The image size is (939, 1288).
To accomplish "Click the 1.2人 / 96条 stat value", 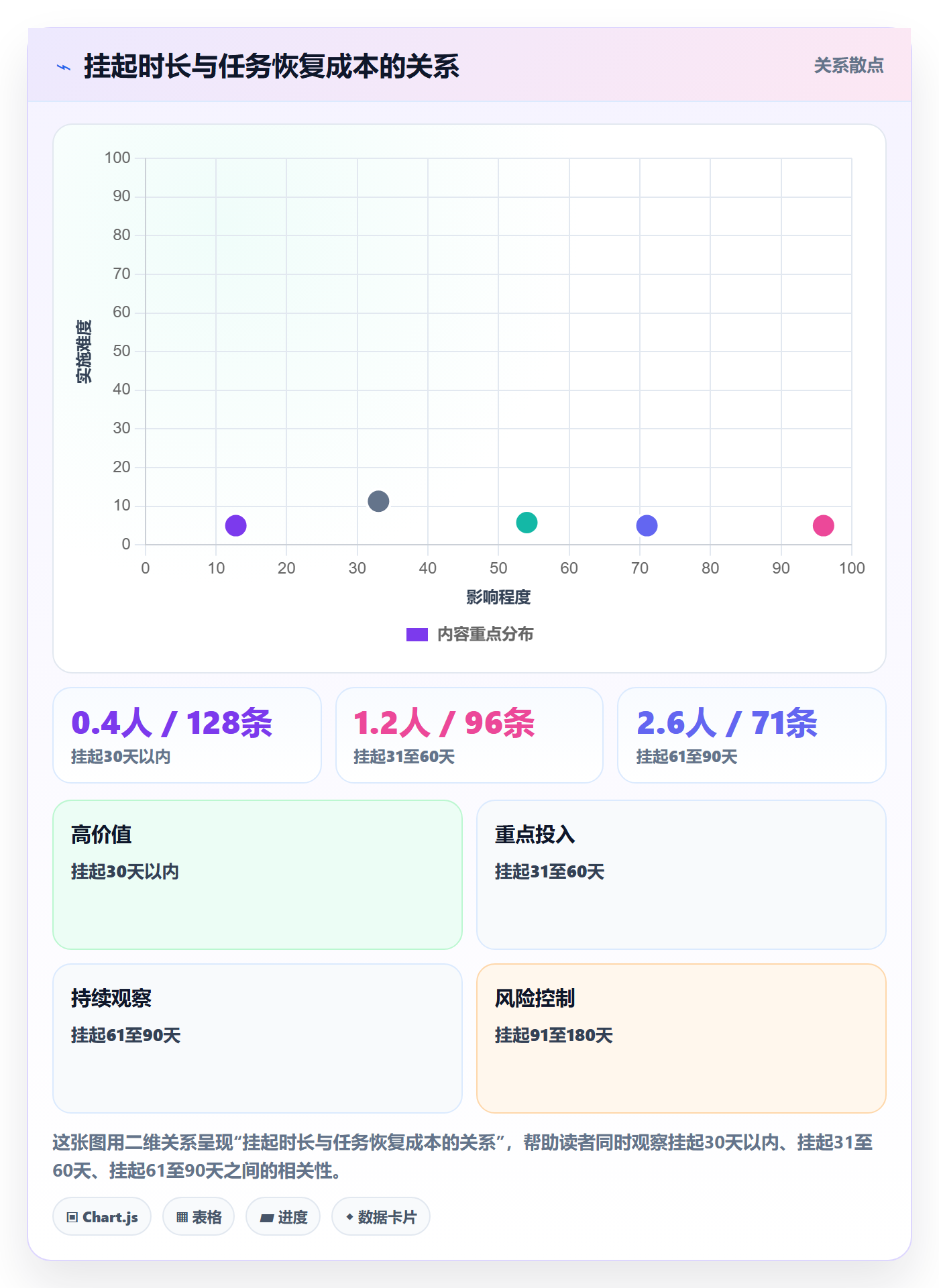I will pos(444,723).
